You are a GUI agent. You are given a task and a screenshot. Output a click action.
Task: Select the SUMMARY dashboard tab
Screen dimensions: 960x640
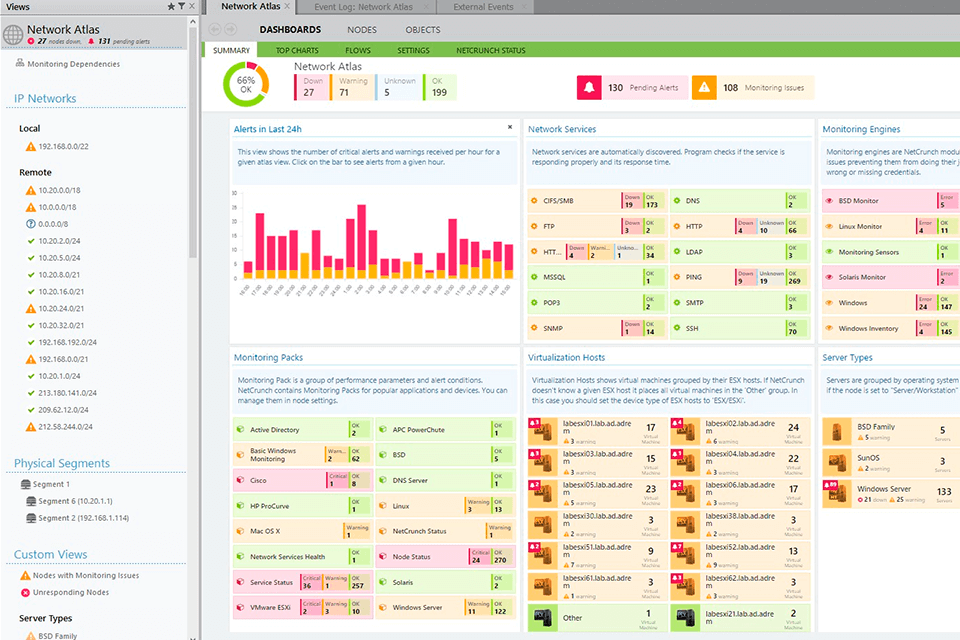pos(231,50)
